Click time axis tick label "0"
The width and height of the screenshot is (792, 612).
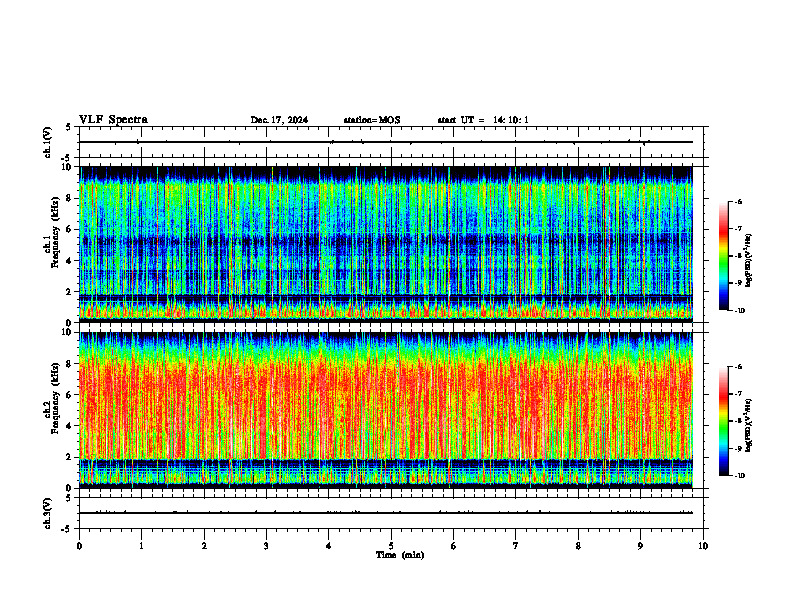(79, 546)
